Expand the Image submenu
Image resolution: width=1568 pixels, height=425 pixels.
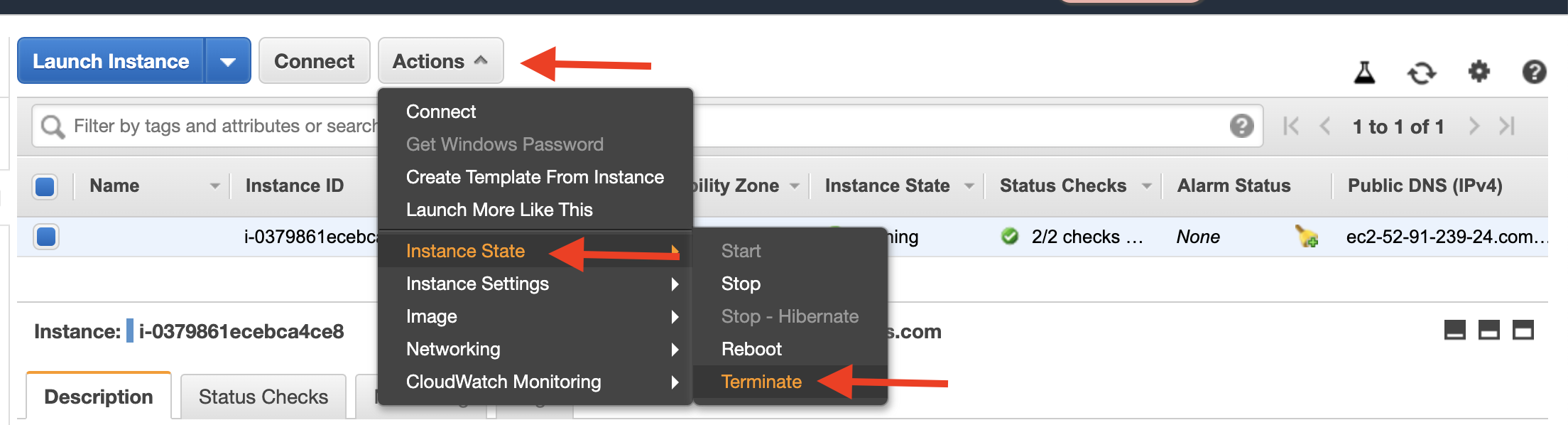[x=535, y=316]
